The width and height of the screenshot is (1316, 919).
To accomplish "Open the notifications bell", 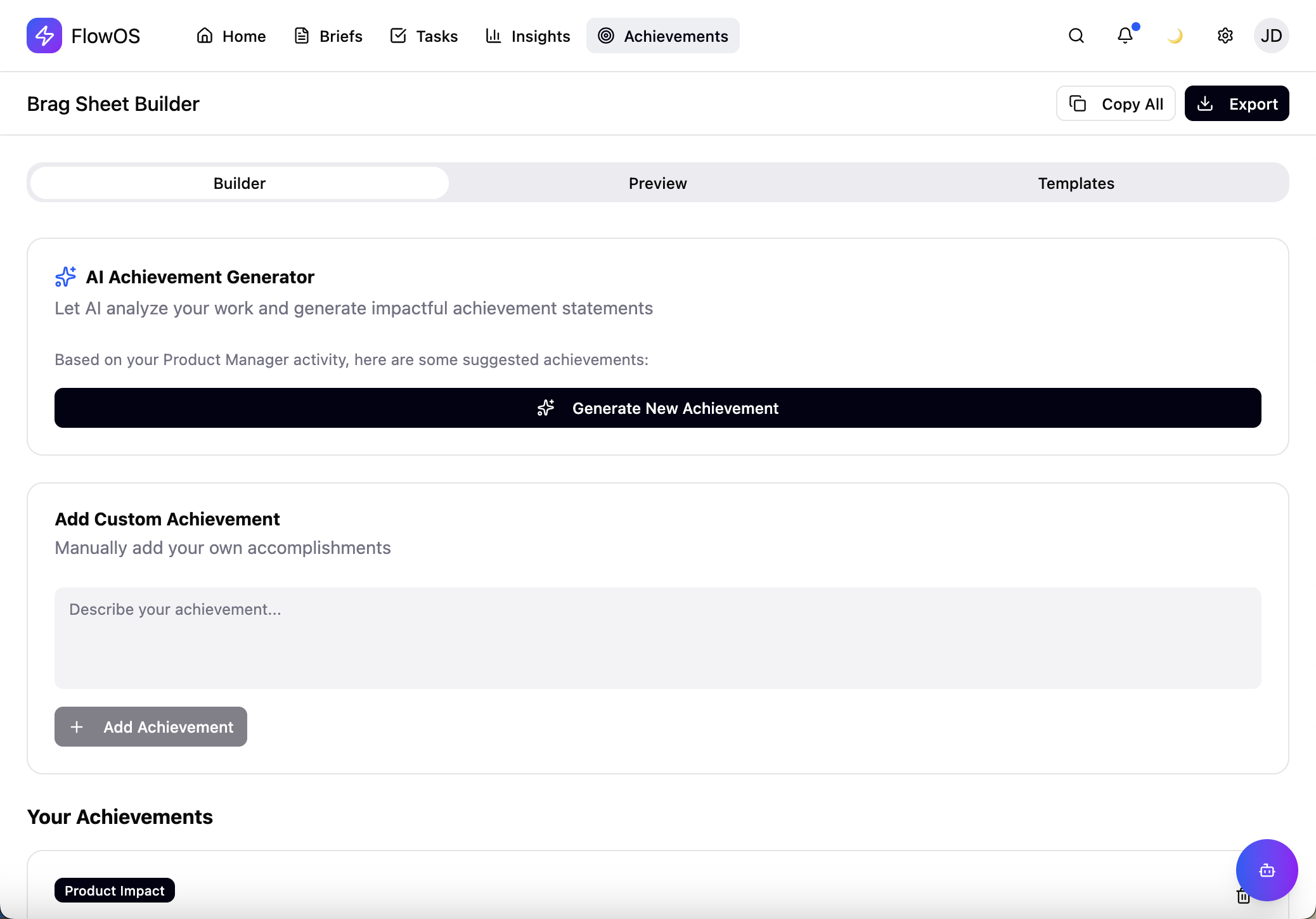I will [1125, 35].
